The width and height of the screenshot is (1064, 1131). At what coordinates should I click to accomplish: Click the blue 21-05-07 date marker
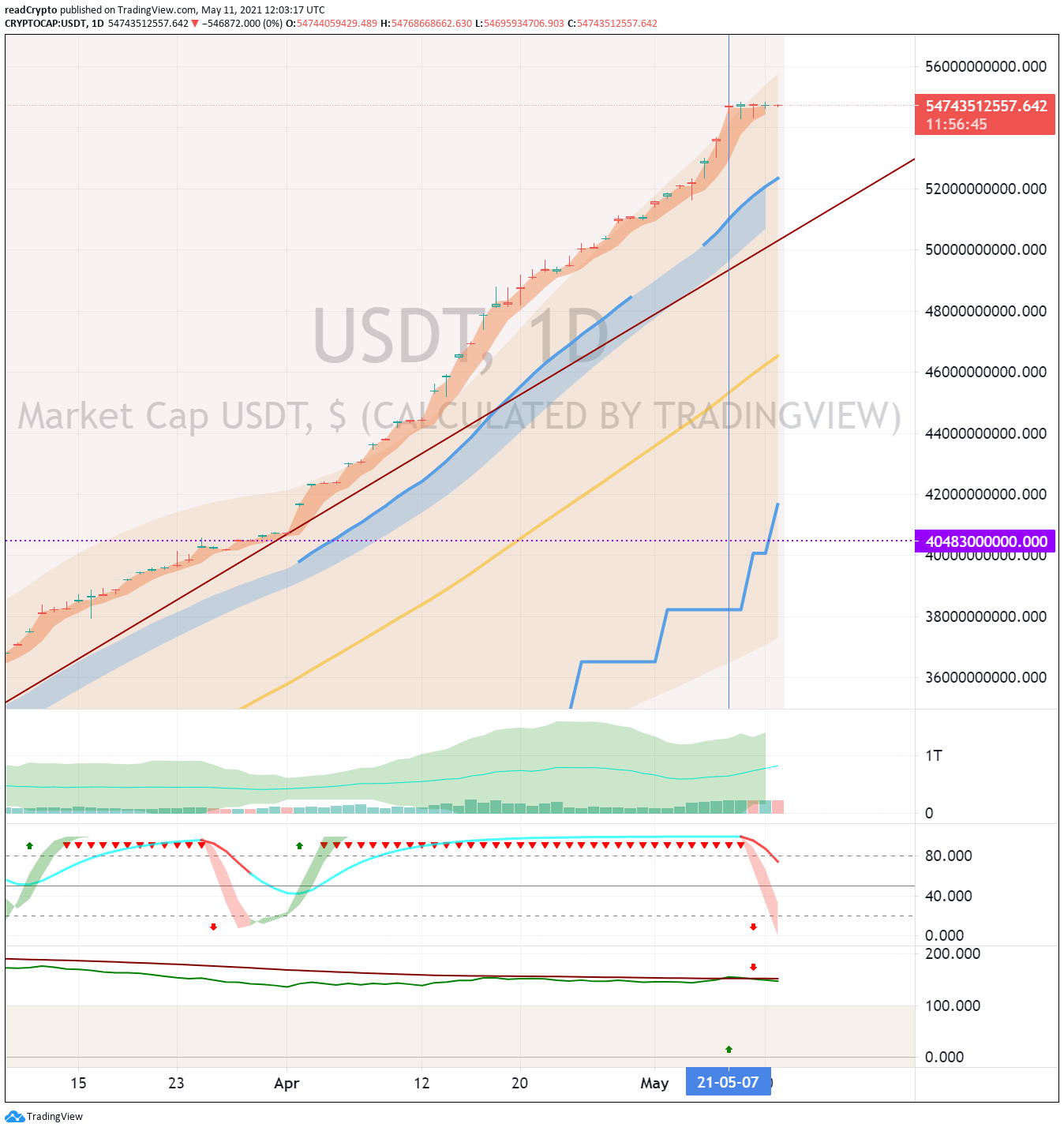728,1082
